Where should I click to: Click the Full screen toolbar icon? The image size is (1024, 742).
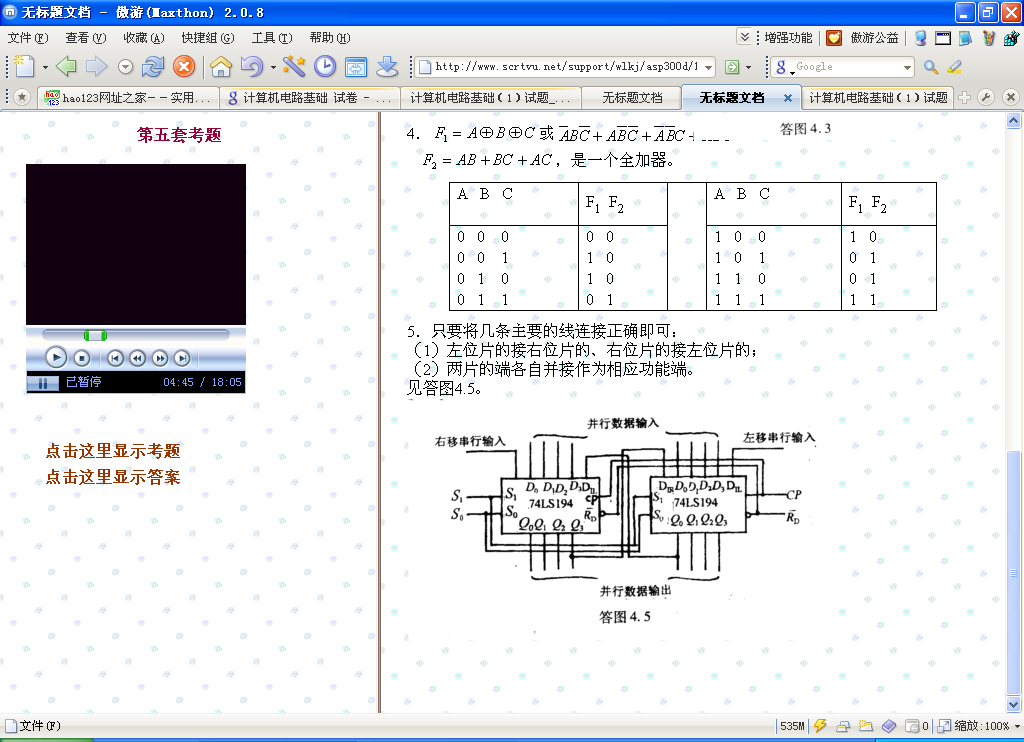point(356,67)
